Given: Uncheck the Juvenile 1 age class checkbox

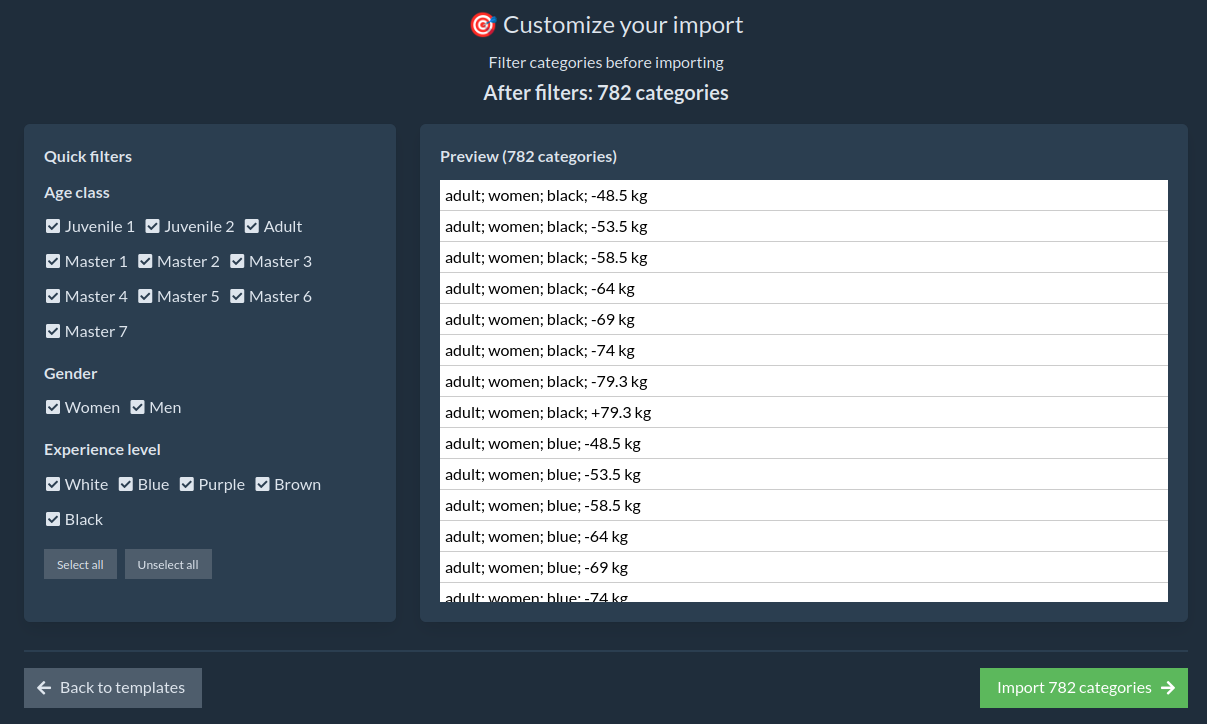Looking at the screenshot, I should coord(53,227).
